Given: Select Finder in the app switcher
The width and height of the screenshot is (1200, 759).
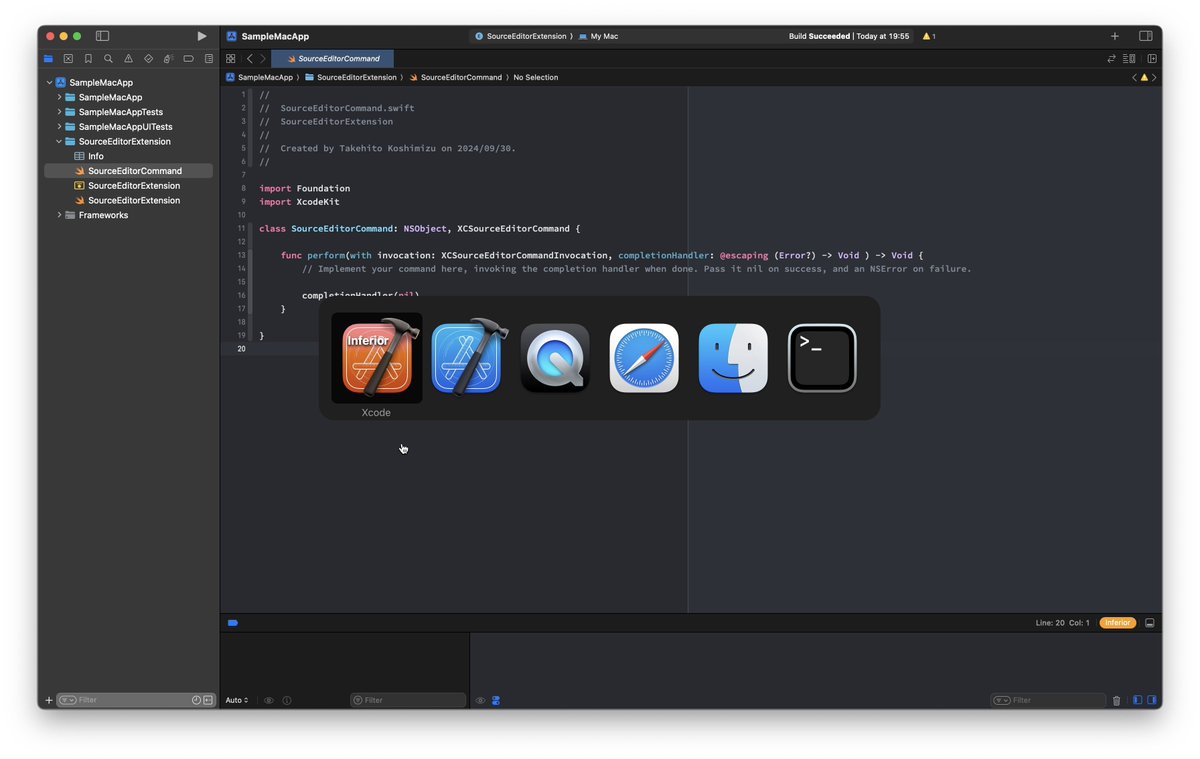Looking at the screenshot, I should click(x=733, y=358).
